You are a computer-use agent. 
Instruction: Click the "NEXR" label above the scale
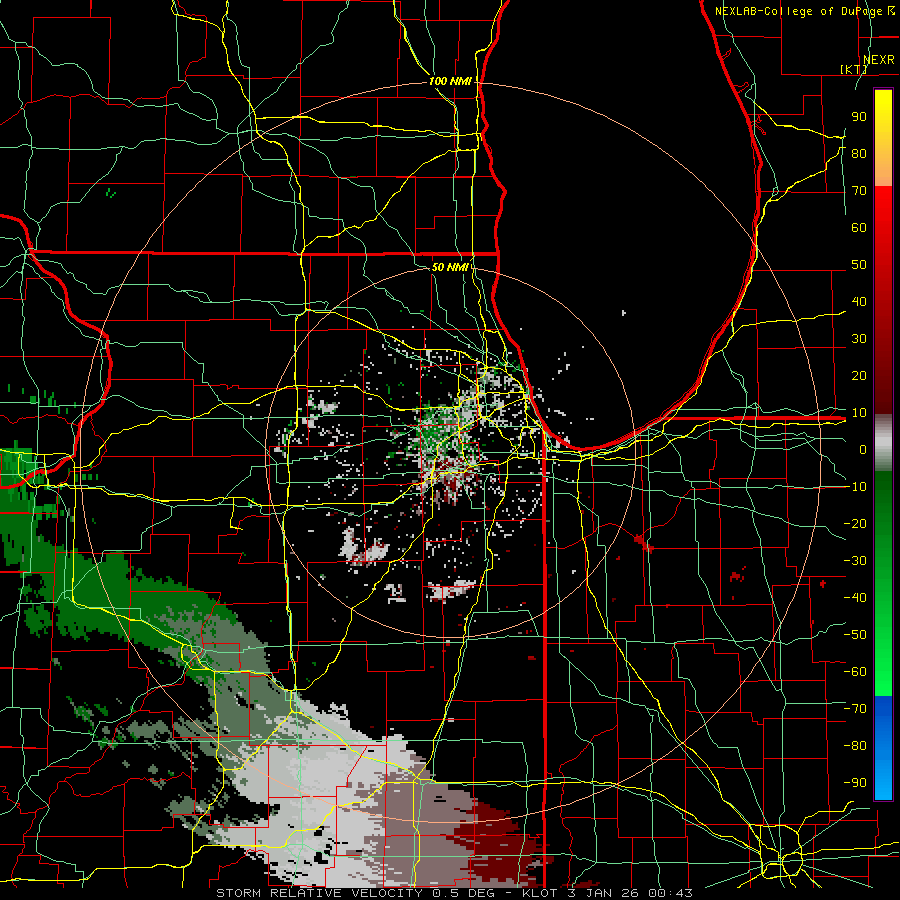(878, 60)
